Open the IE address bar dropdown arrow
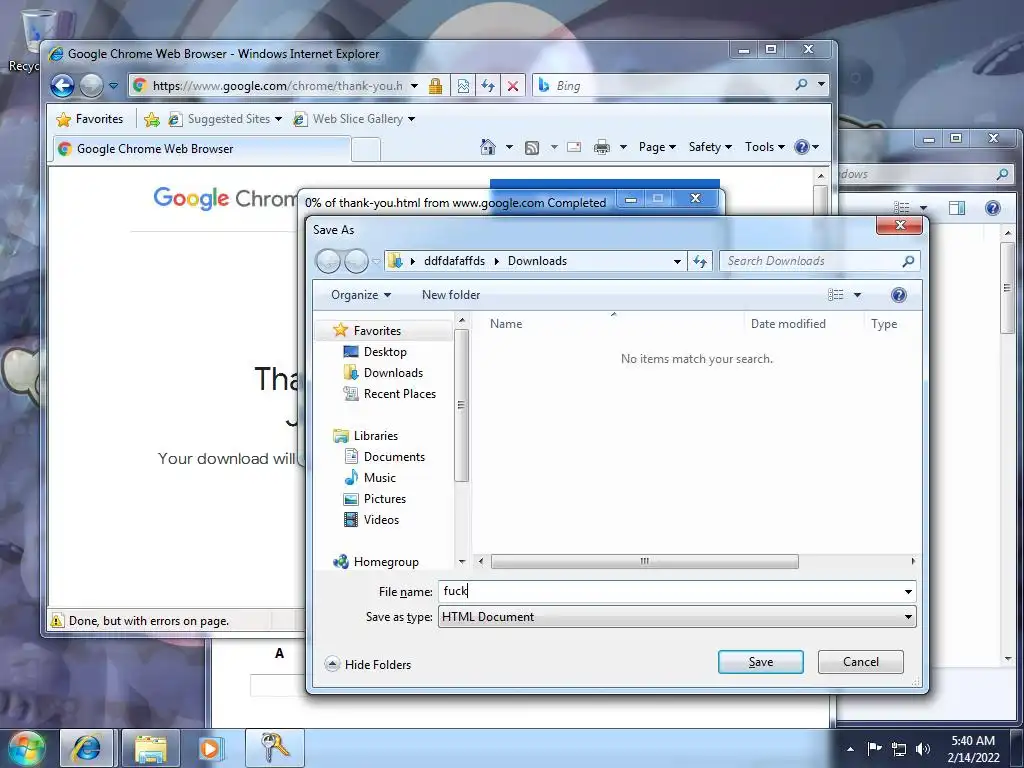 [414, 86]
